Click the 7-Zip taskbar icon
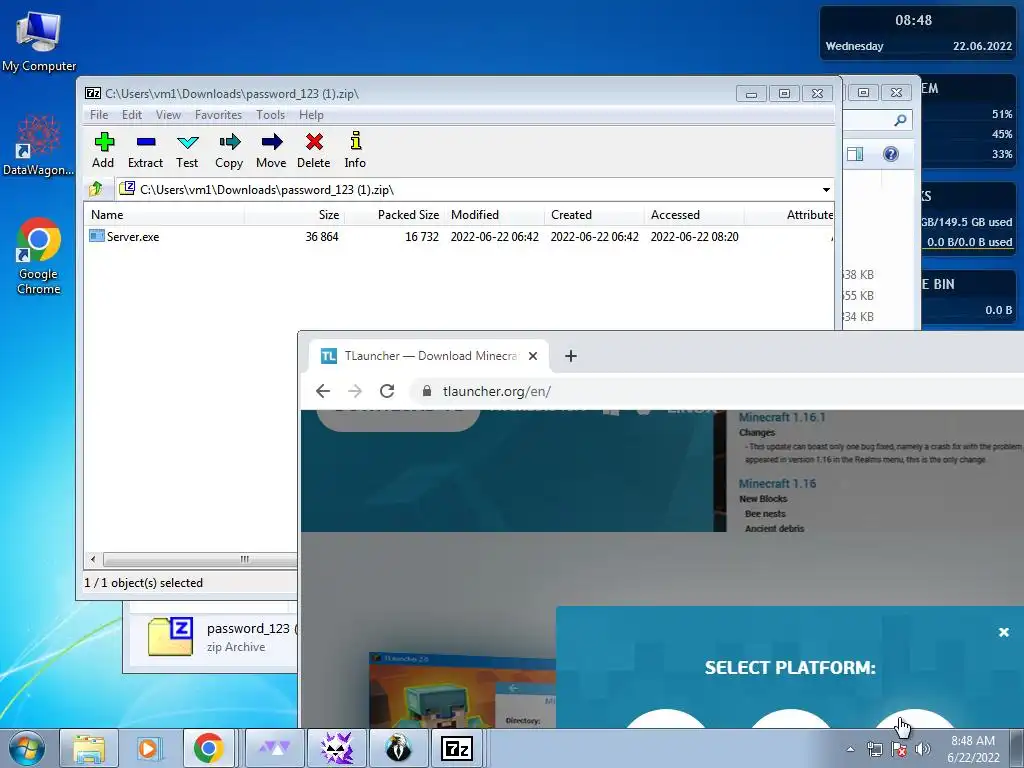This screenshot has height=768, width=1024. pos(456,748)
